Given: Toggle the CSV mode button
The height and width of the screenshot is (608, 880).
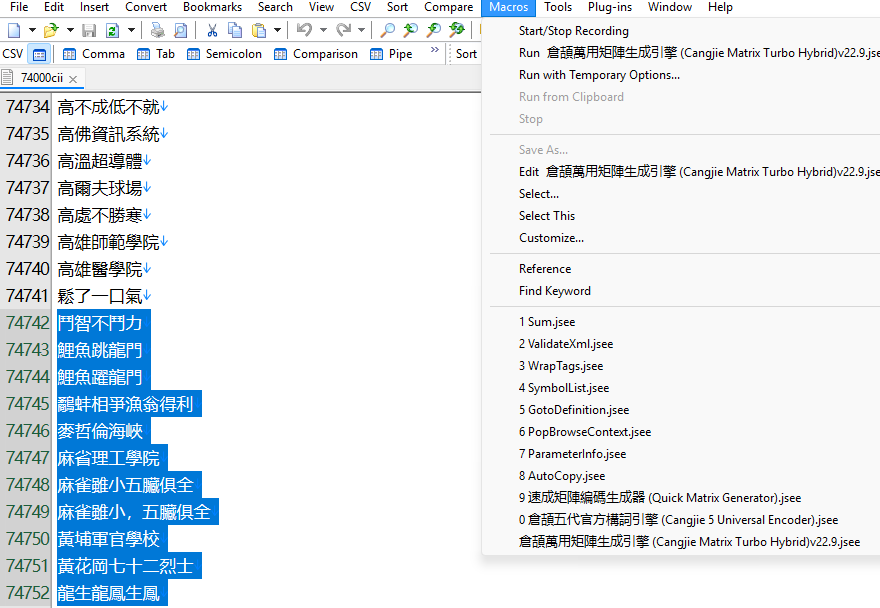Looking at the screenshot, I should [39, 54].
